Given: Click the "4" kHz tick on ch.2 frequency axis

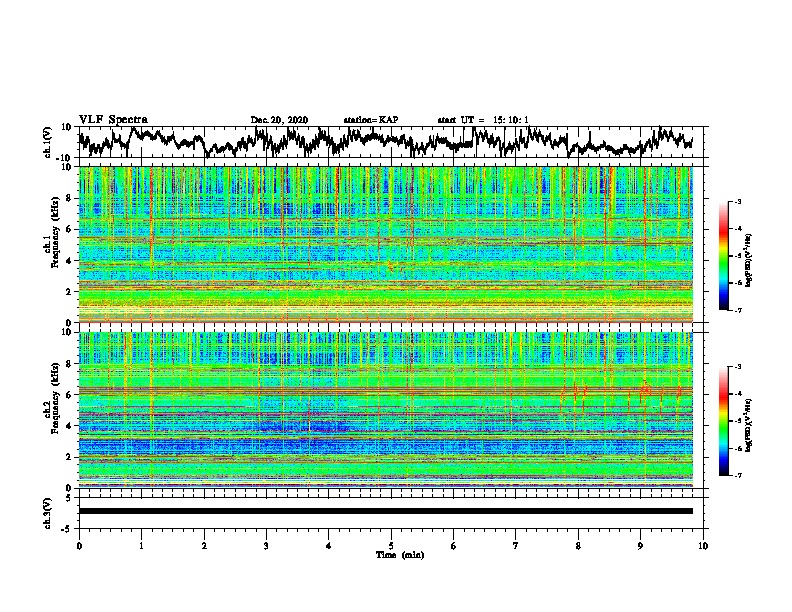Looking at the screenshot, I should [69, 426].
